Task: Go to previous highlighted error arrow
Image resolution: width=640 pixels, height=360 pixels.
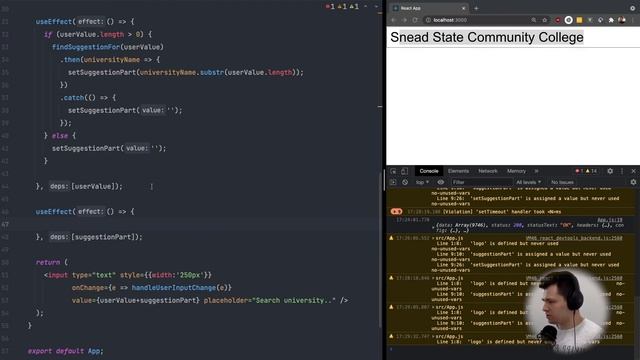Action: pos(366,7)
